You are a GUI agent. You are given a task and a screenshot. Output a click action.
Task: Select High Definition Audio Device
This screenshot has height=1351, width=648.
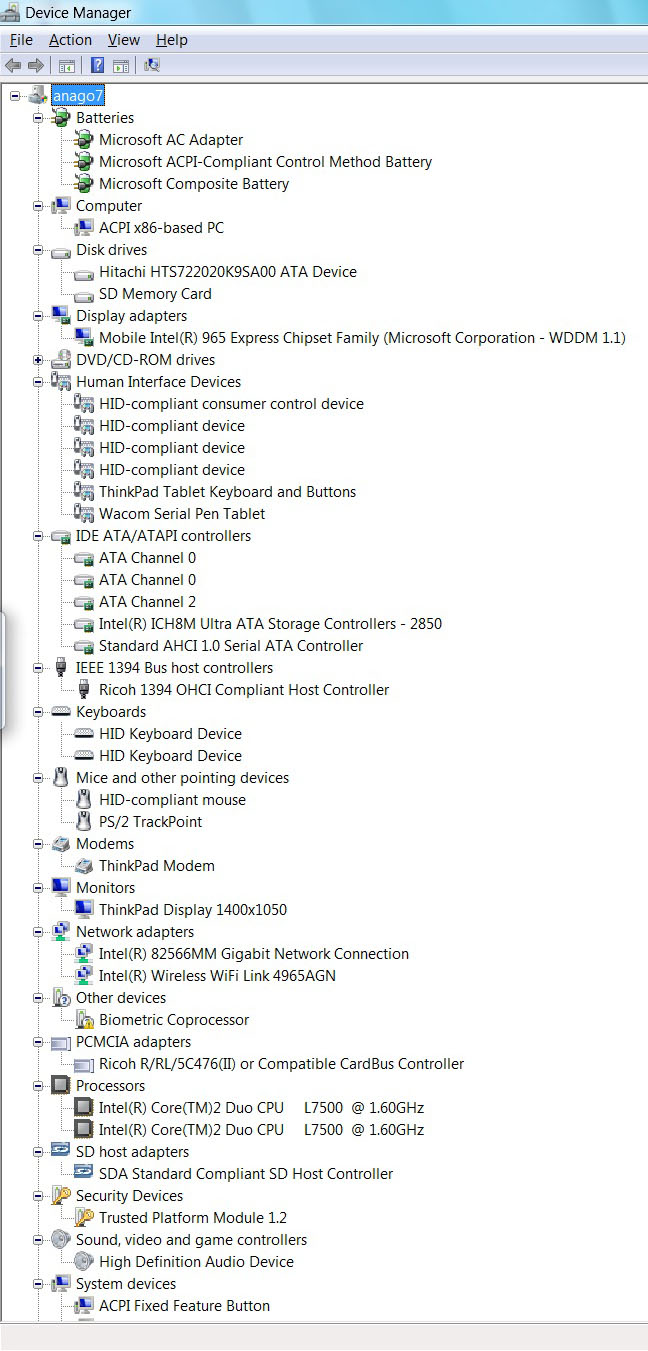pyautogui.click(x=196, y=1262)
